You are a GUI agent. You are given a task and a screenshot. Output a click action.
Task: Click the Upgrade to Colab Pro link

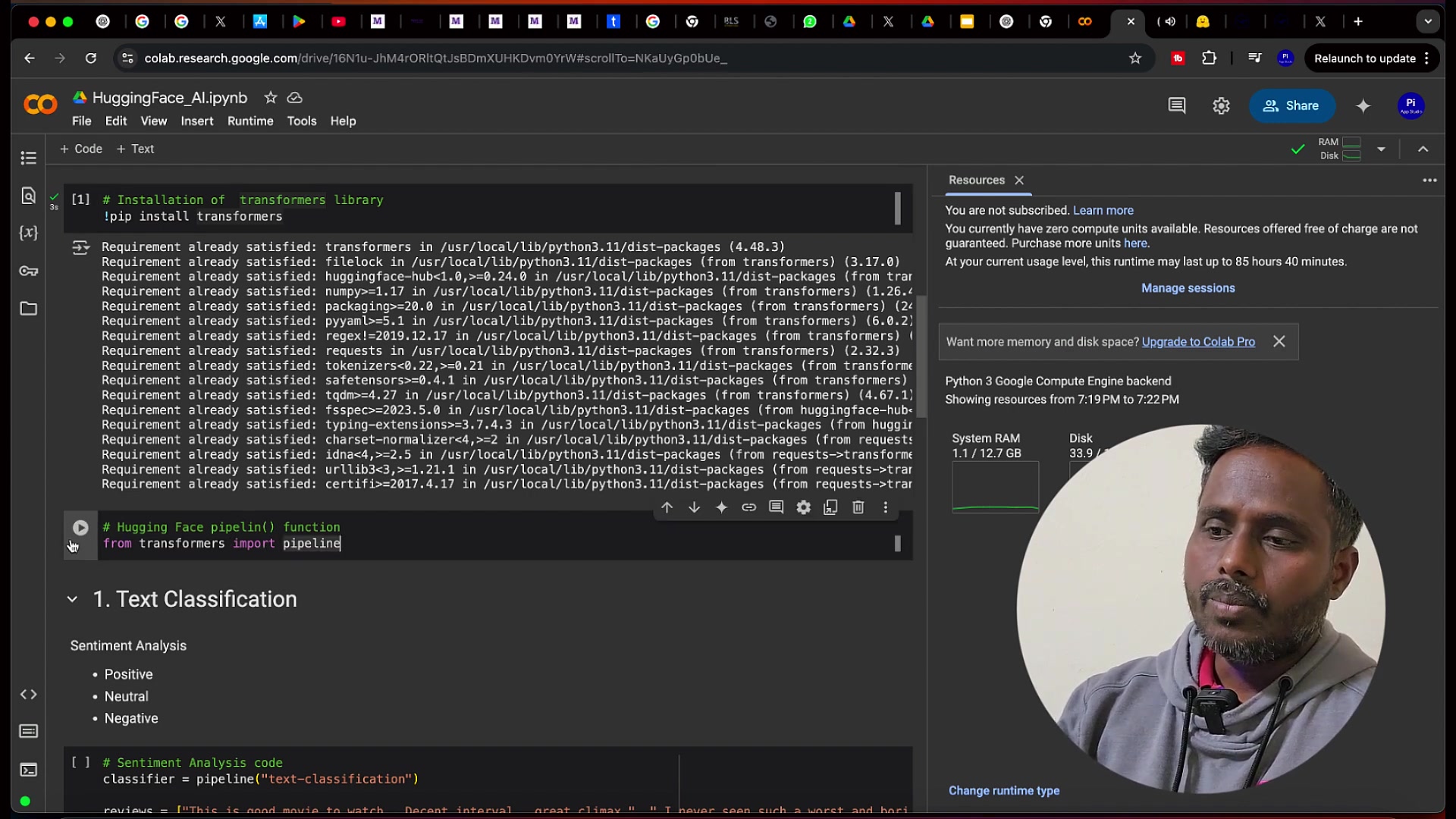[x=1198, y=342]
